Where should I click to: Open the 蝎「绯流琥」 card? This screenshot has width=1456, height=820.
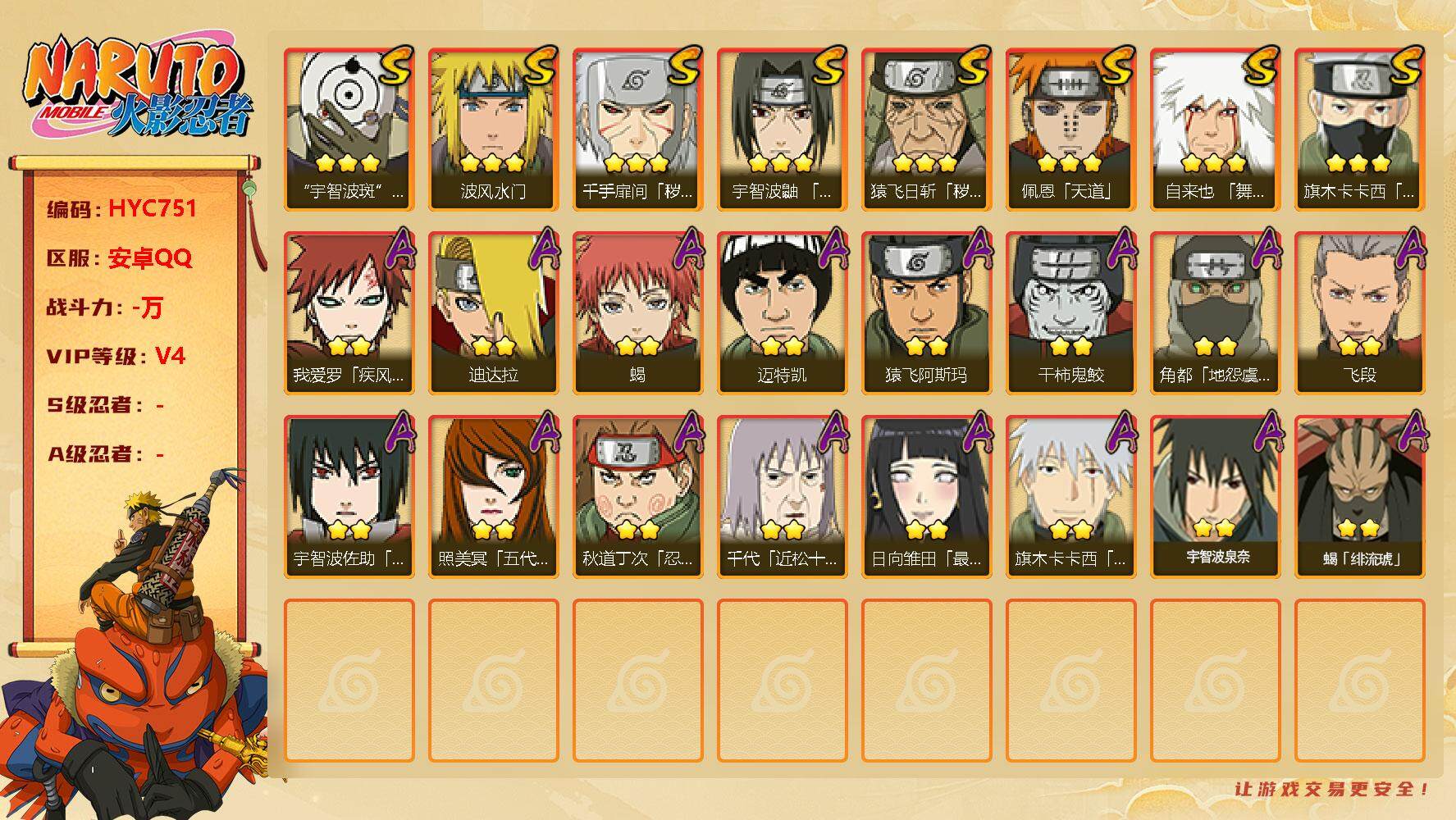[x=1359, y=497]
